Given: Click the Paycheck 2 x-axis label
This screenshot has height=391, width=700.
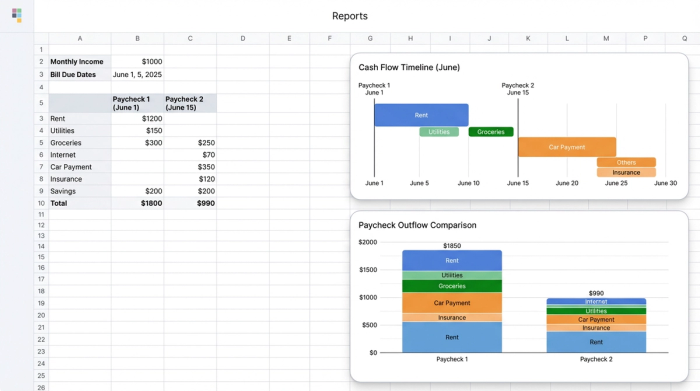Looking at the screenshot, I should click(596, 359).
